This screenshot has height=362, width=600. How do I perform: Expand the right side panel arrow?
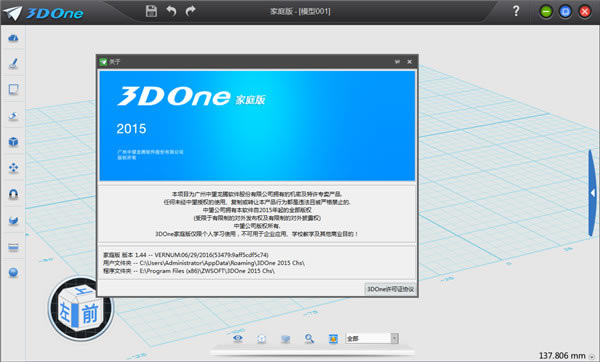tap(592, 193)
